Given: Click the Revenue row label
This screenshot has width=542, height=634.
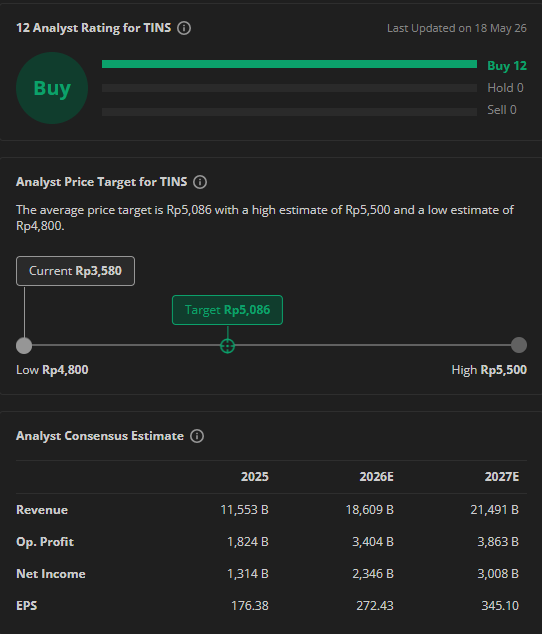Looking at the screenshot, I should pos(42,510).
